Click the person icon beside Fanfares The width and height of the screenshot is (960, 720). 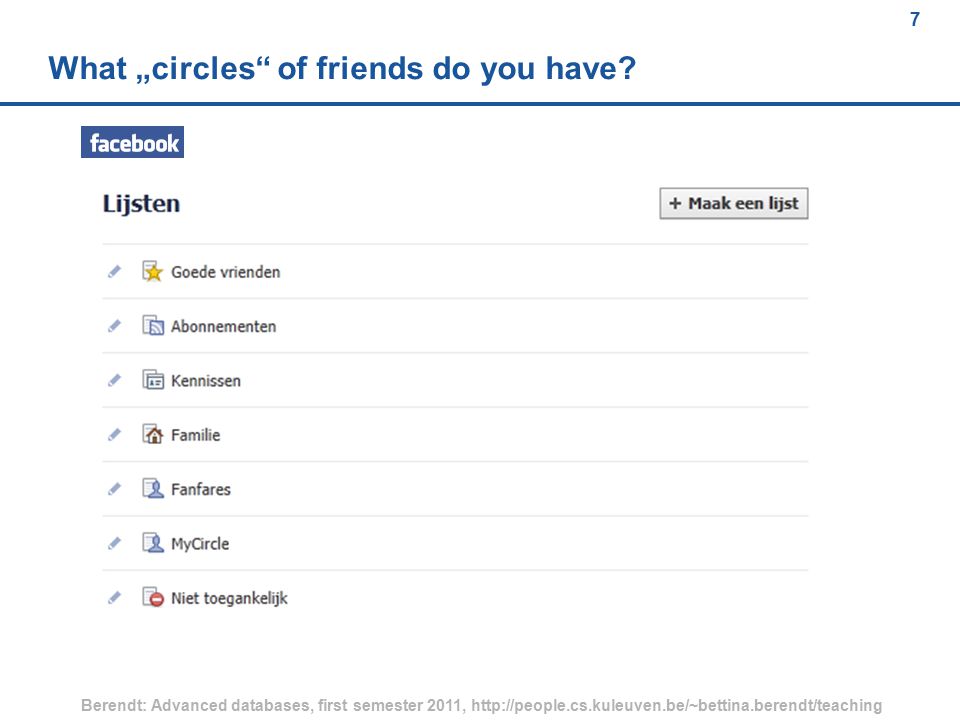pyautogui.click(x=153, y=489)
